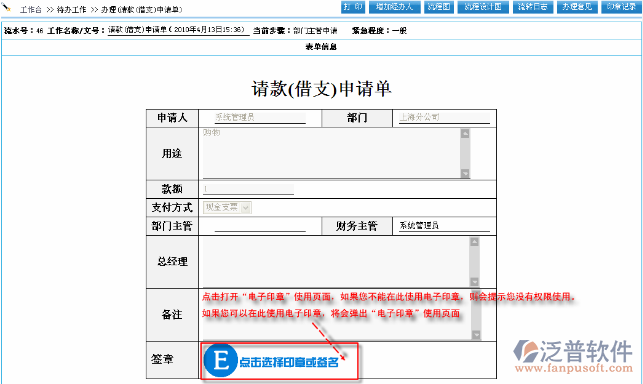
Task: Click the 增加经办人 button
Action: click(394, 7)
